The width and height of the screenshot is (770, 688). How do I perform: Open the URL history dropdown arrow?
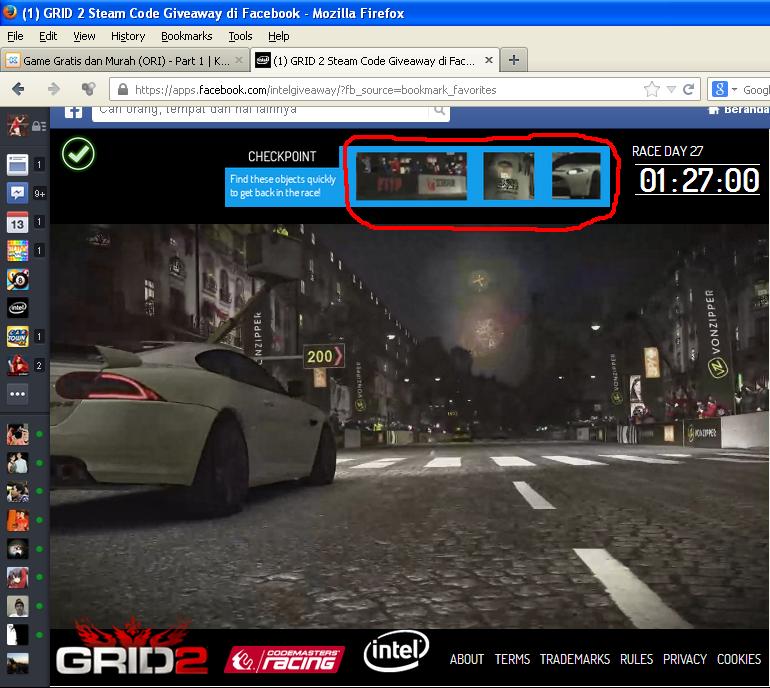click(671, 89)
